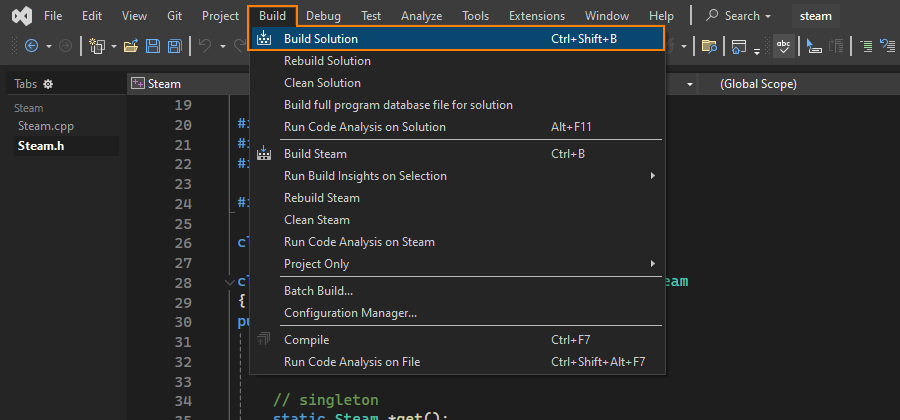Open Tabs panel settings gear

[48, 84]
